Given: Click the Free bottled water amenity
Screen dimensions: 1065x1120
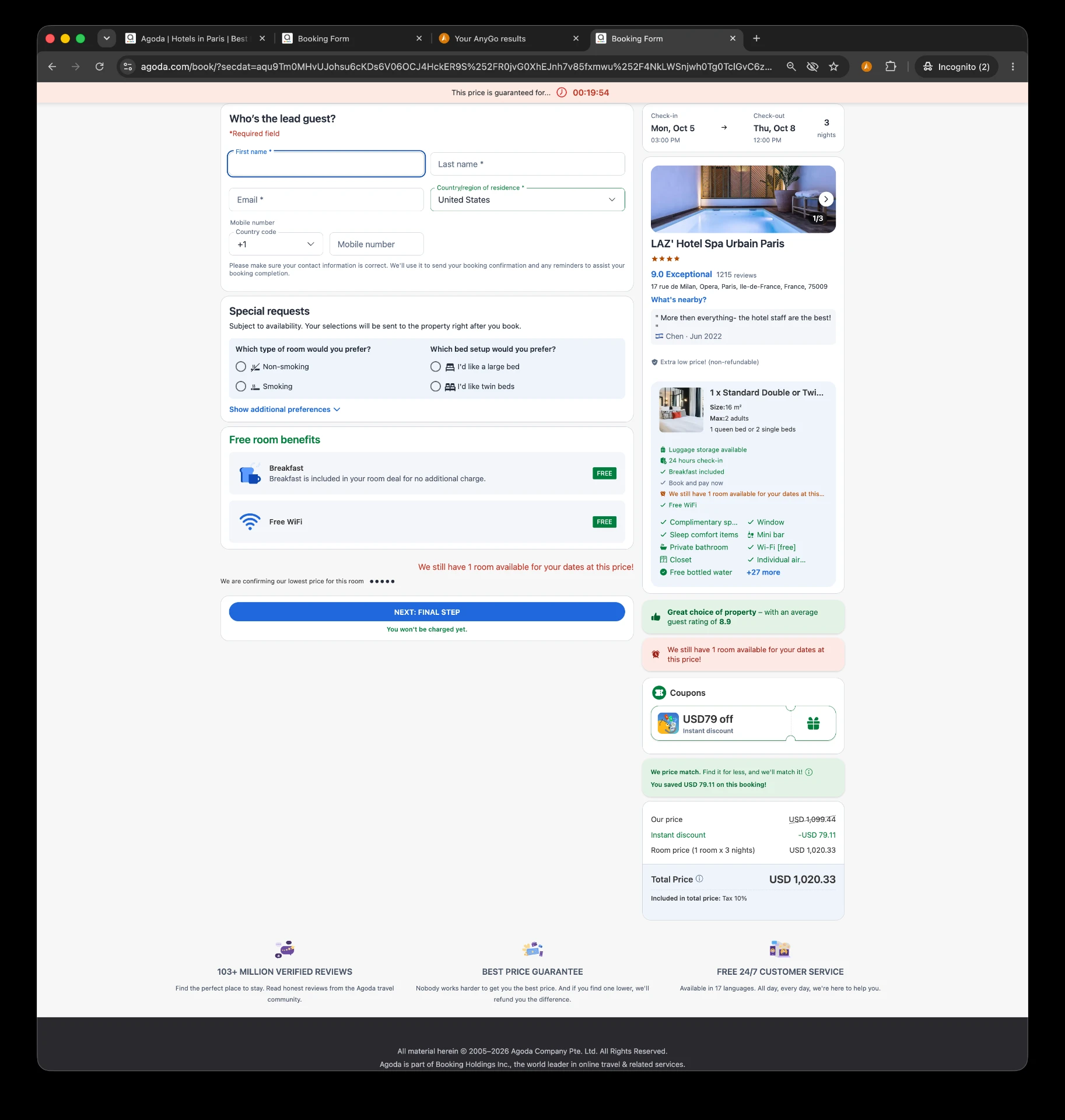Looking at the screenshot, I should point(696,572).
